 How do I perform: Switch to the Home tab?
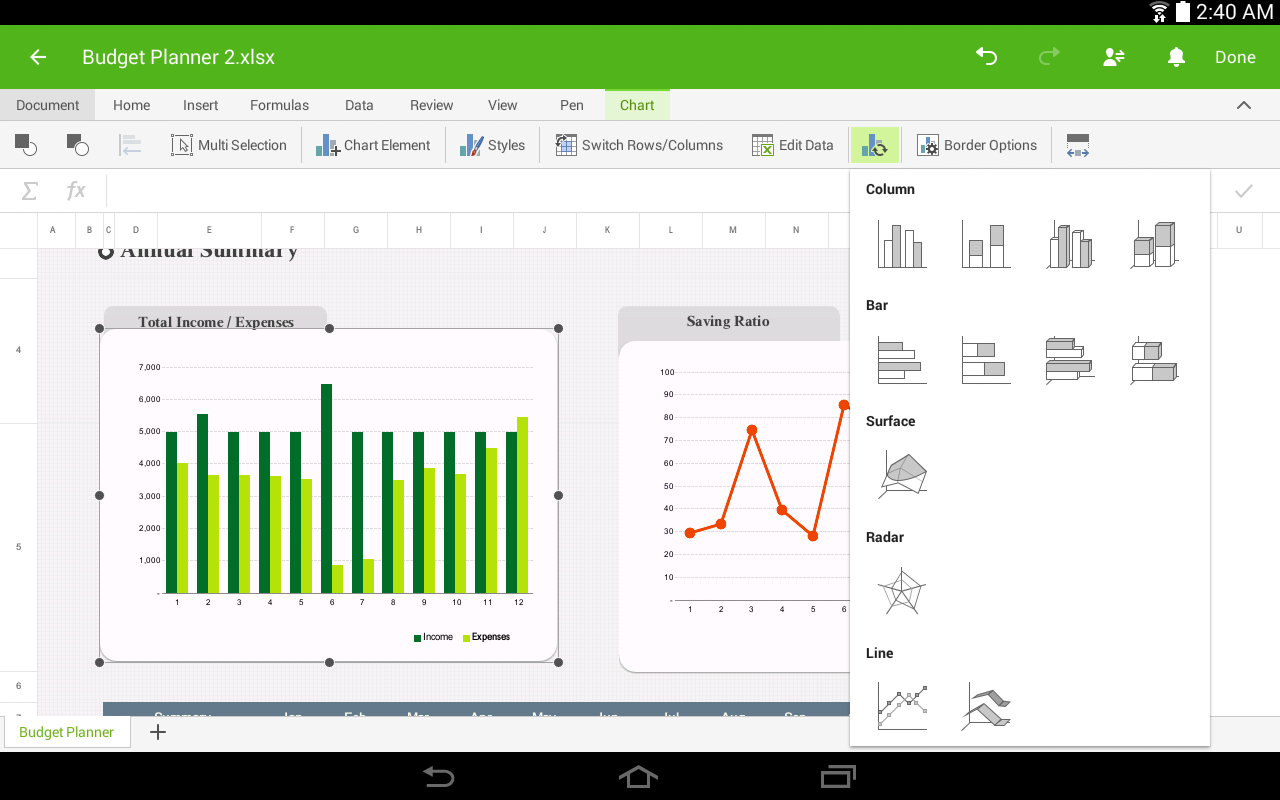pyautogui.click(x=131, y=105)
